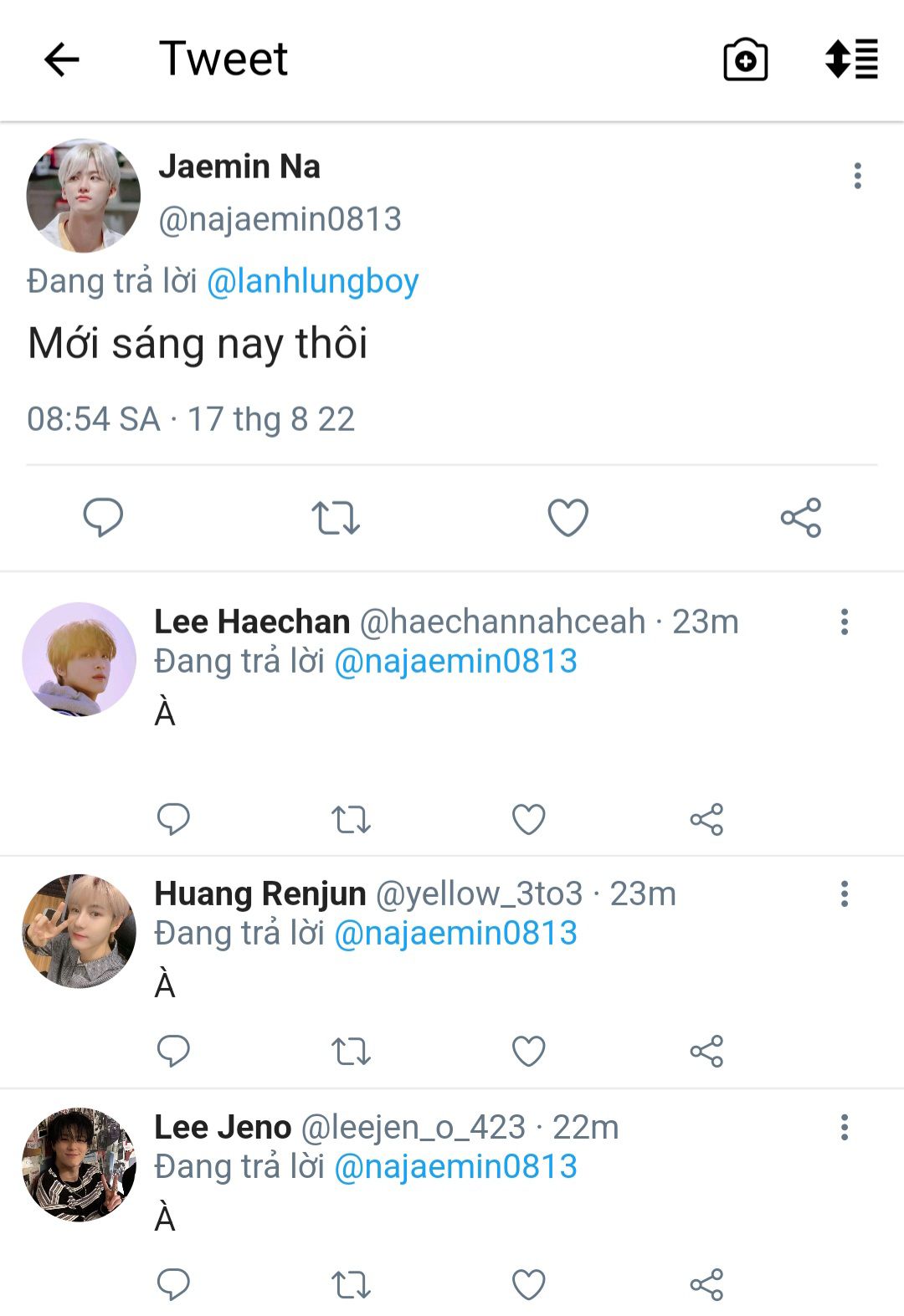This screenshot has height=1316, width=904.
Task: View Jaemin Na's profile picture
Action: tap(83, 195)
